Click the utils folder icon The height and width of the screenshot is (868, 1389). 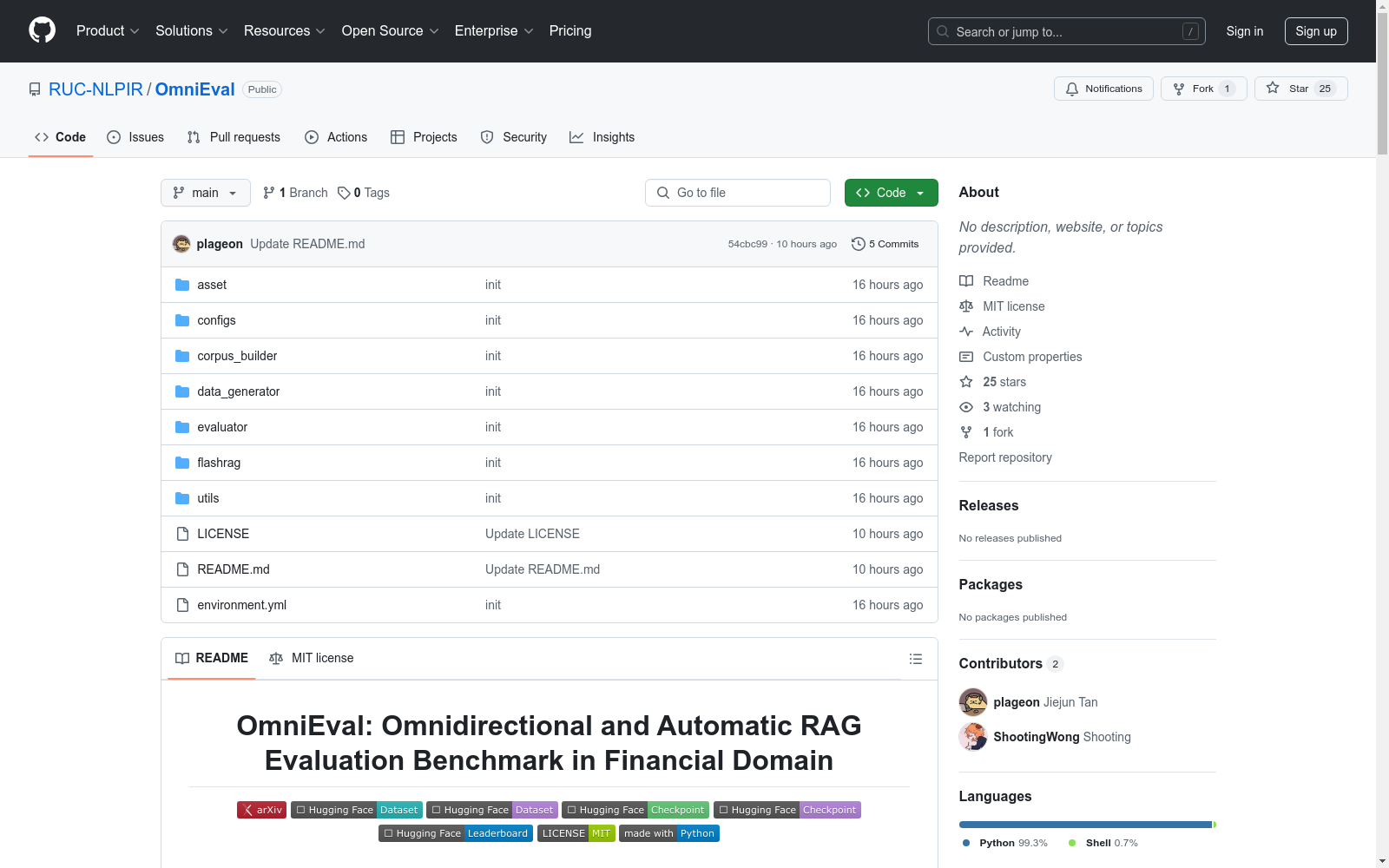point(182,498)
